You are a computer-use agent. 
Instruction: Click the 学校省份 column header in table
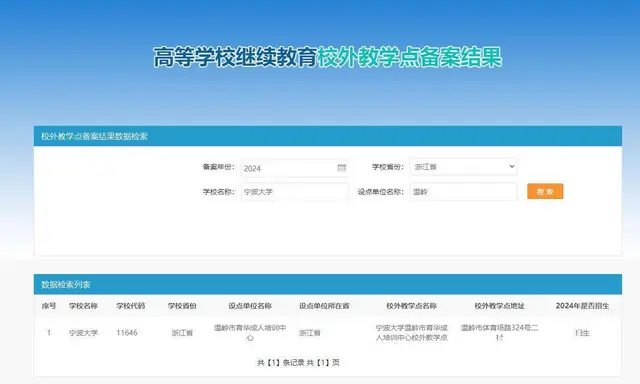[x=182, y=306]
